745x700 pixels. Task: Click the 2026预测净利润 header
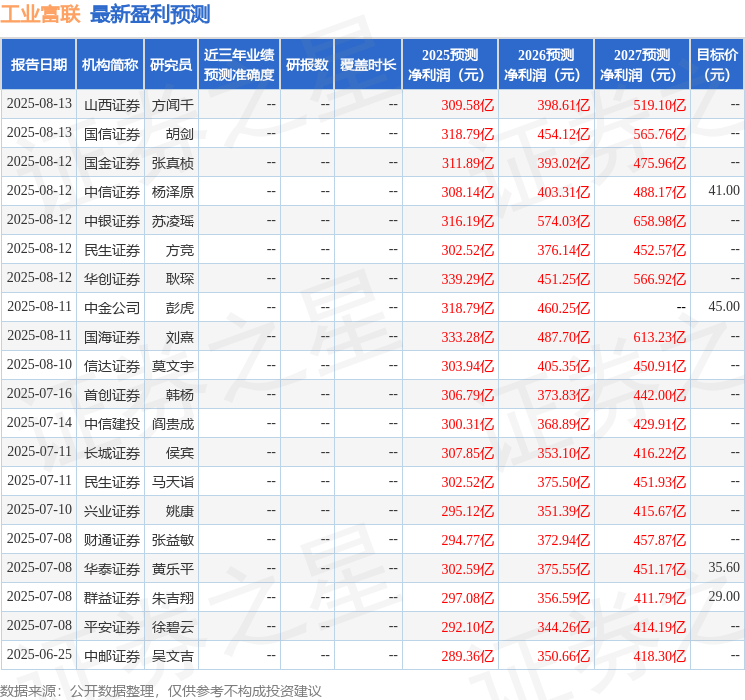point(546,65)
